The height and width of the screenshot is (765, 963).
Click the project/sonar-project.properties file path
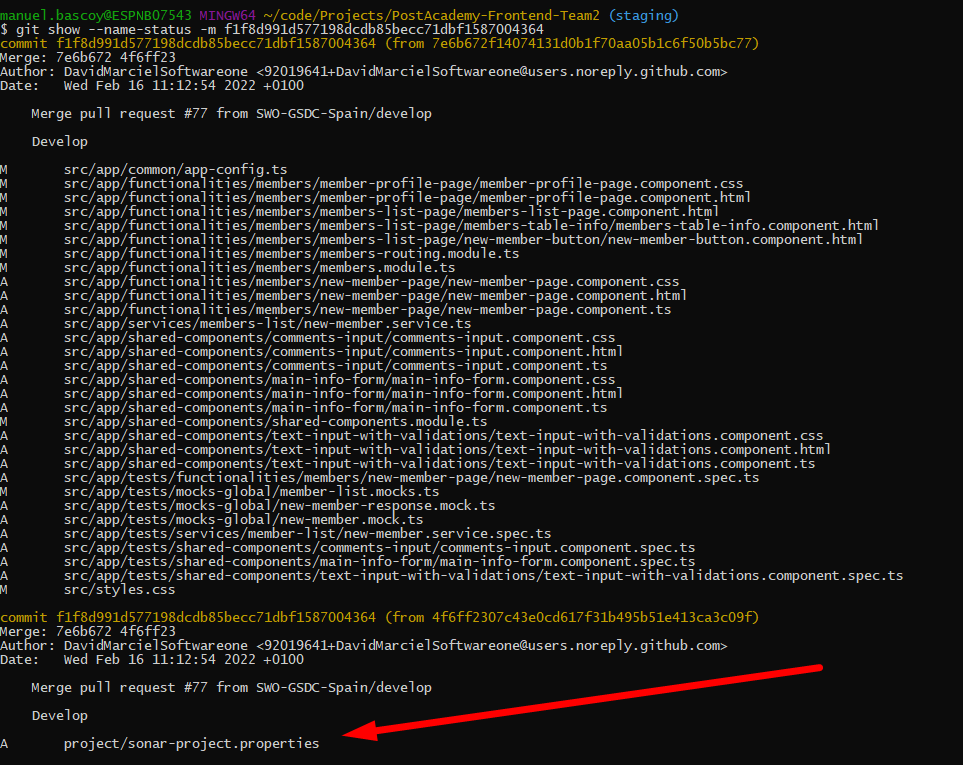pos(191,743)
